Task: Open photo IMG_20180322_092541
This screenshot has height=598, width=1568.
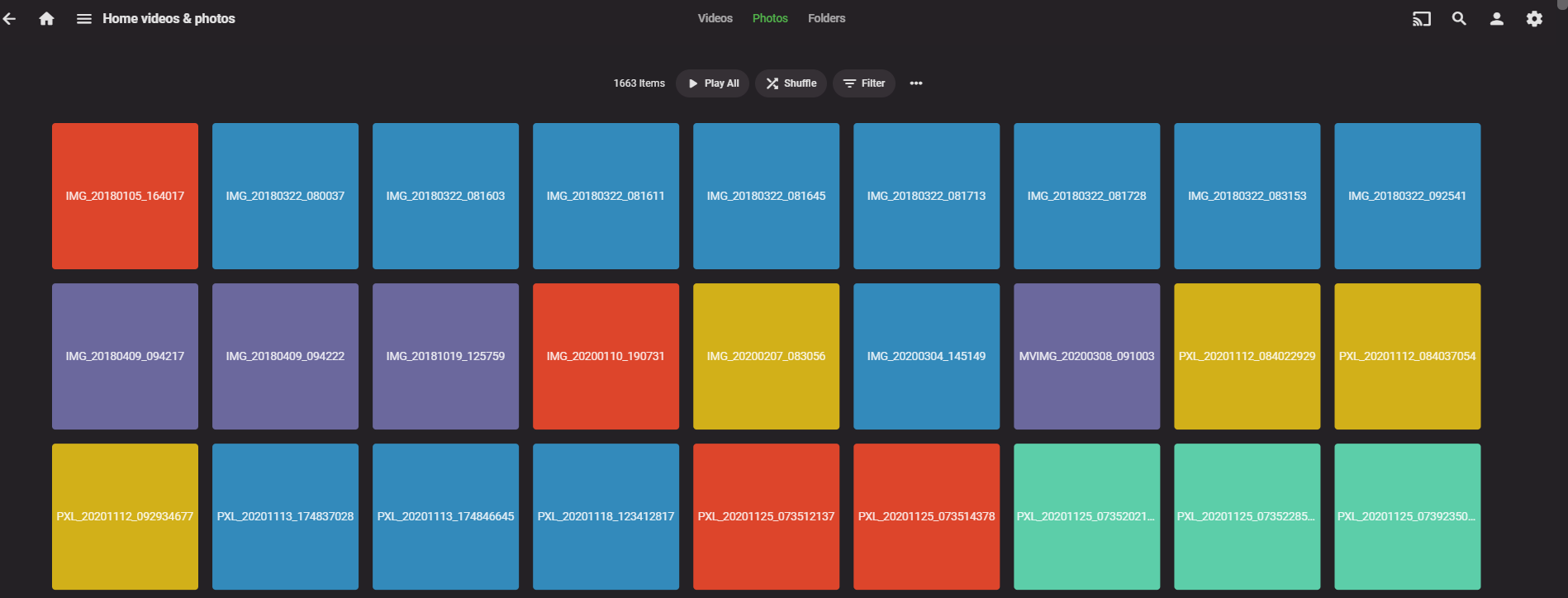Action: click(1407, 196)
